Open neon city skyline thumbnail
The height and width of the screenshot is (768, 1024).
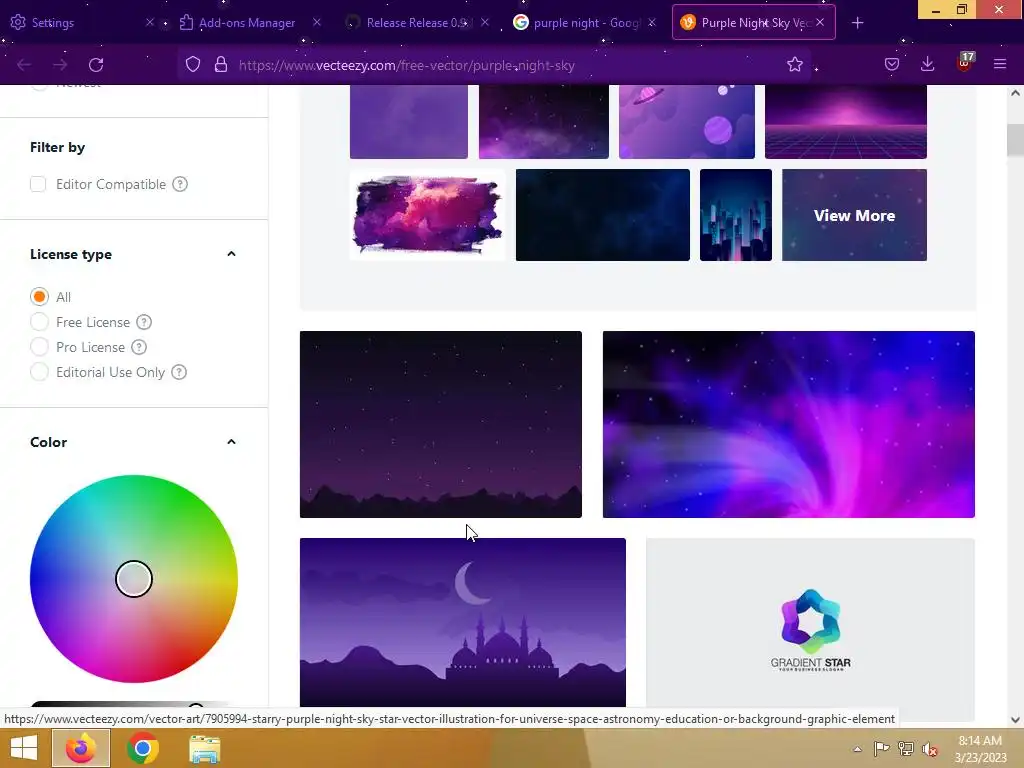[x=736, y=215]
